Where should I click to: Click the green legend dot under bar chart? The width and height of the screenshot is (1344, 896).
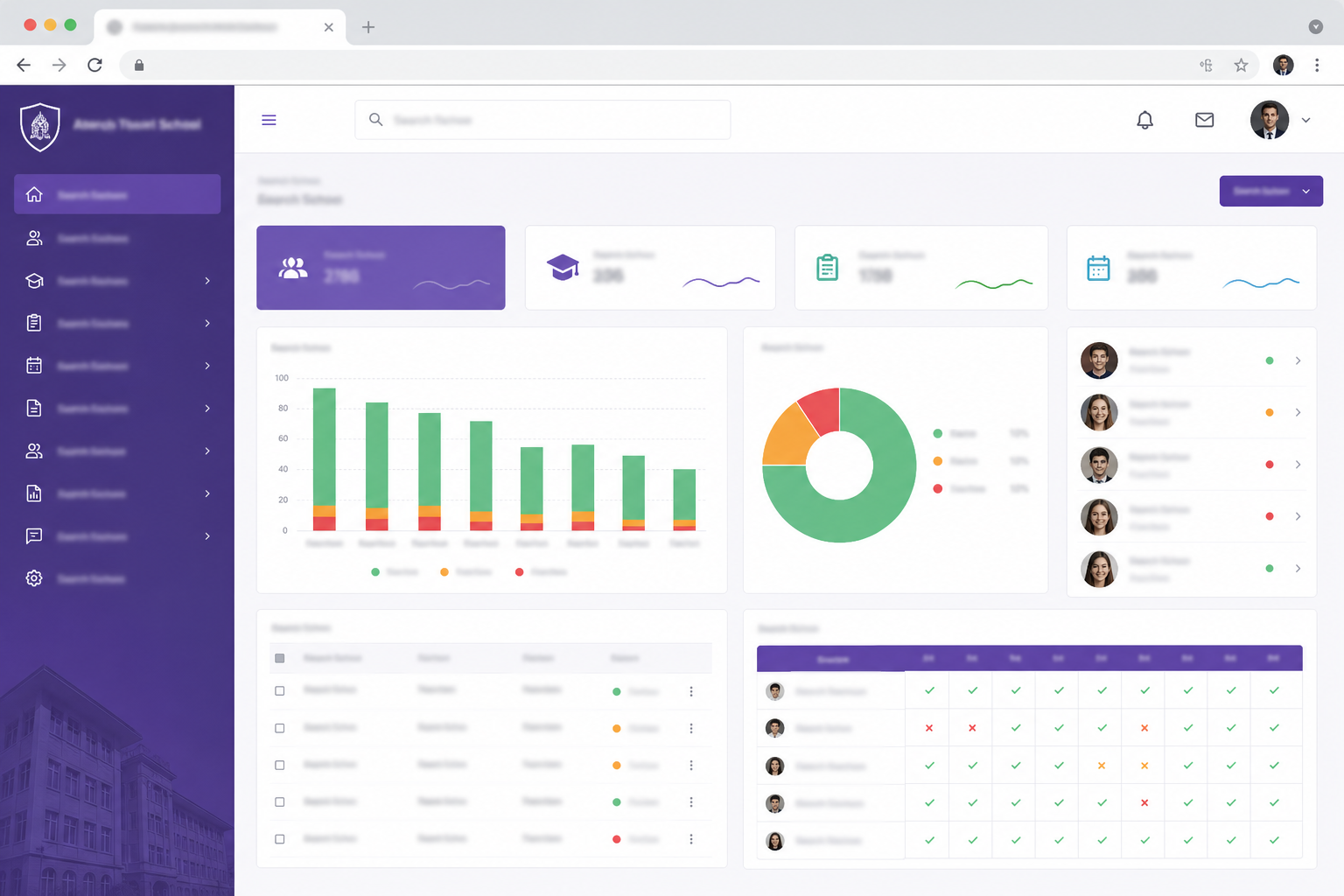pos(375,572)
